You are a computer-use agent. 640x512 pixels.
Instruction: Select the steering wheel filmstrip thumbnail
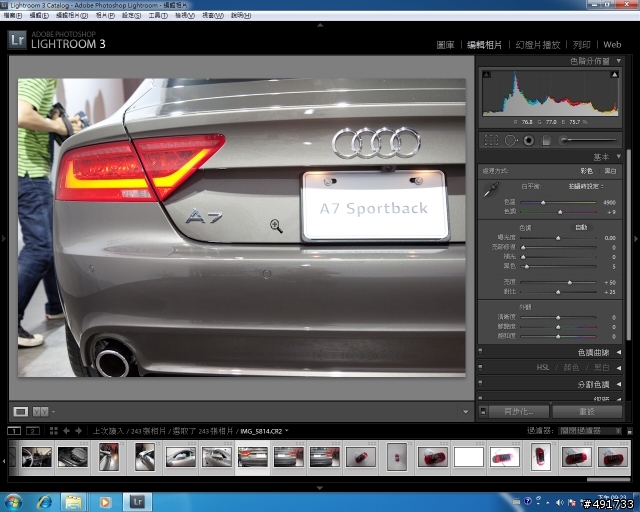point(36,457)
